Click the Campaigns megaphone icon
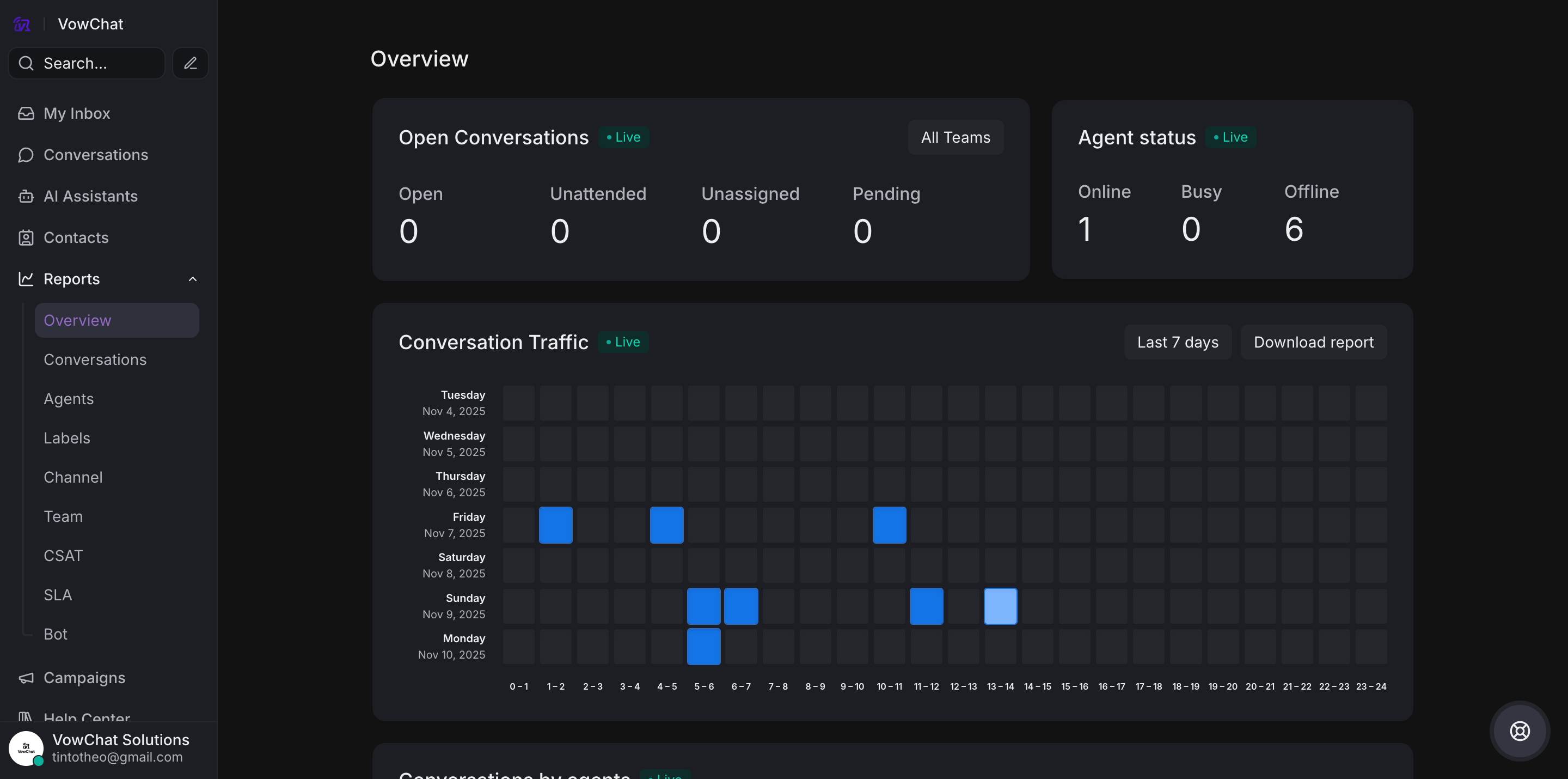The width and height of the screenshot is (1568, 779). tap(26, 678)
